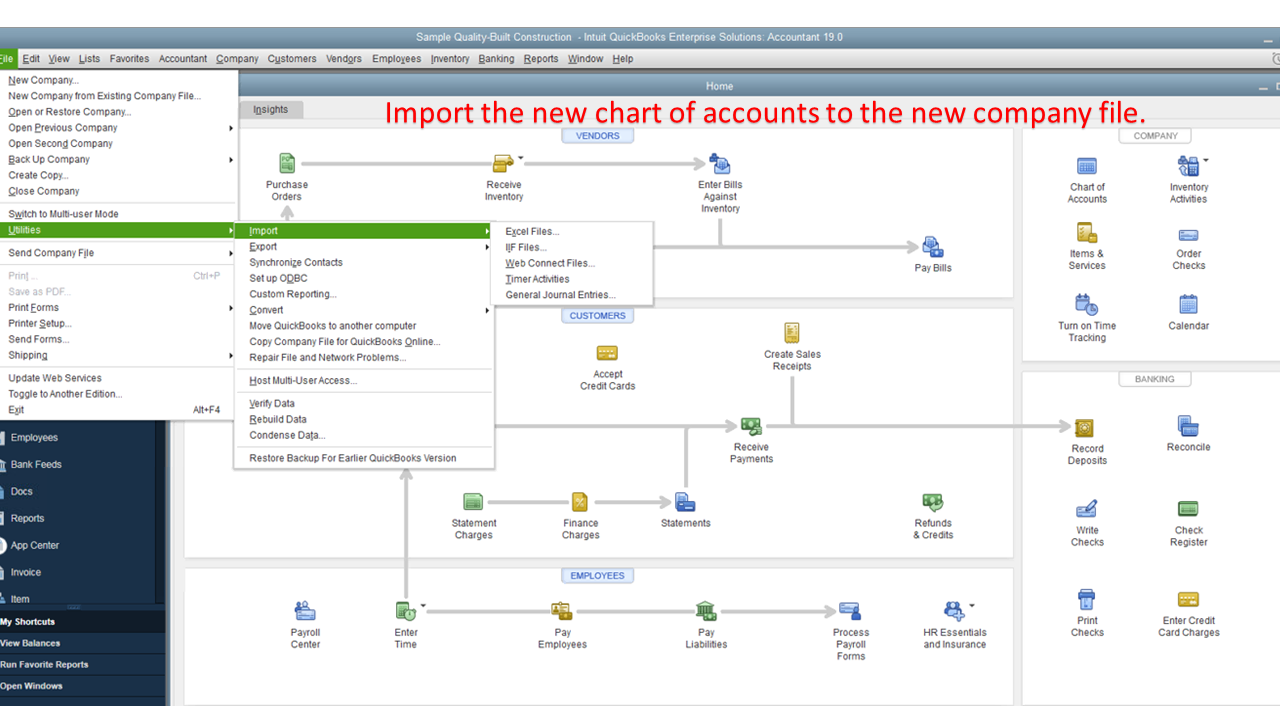Click the Pay Bills icon
This screenshot has height=720, width=1280.
(933, 246)
